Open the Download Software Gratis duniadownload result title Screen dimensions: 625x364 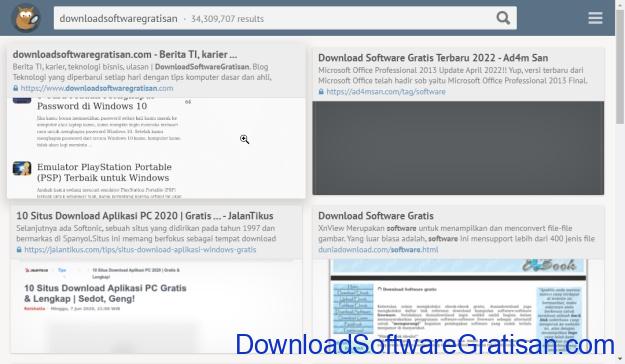375,216
